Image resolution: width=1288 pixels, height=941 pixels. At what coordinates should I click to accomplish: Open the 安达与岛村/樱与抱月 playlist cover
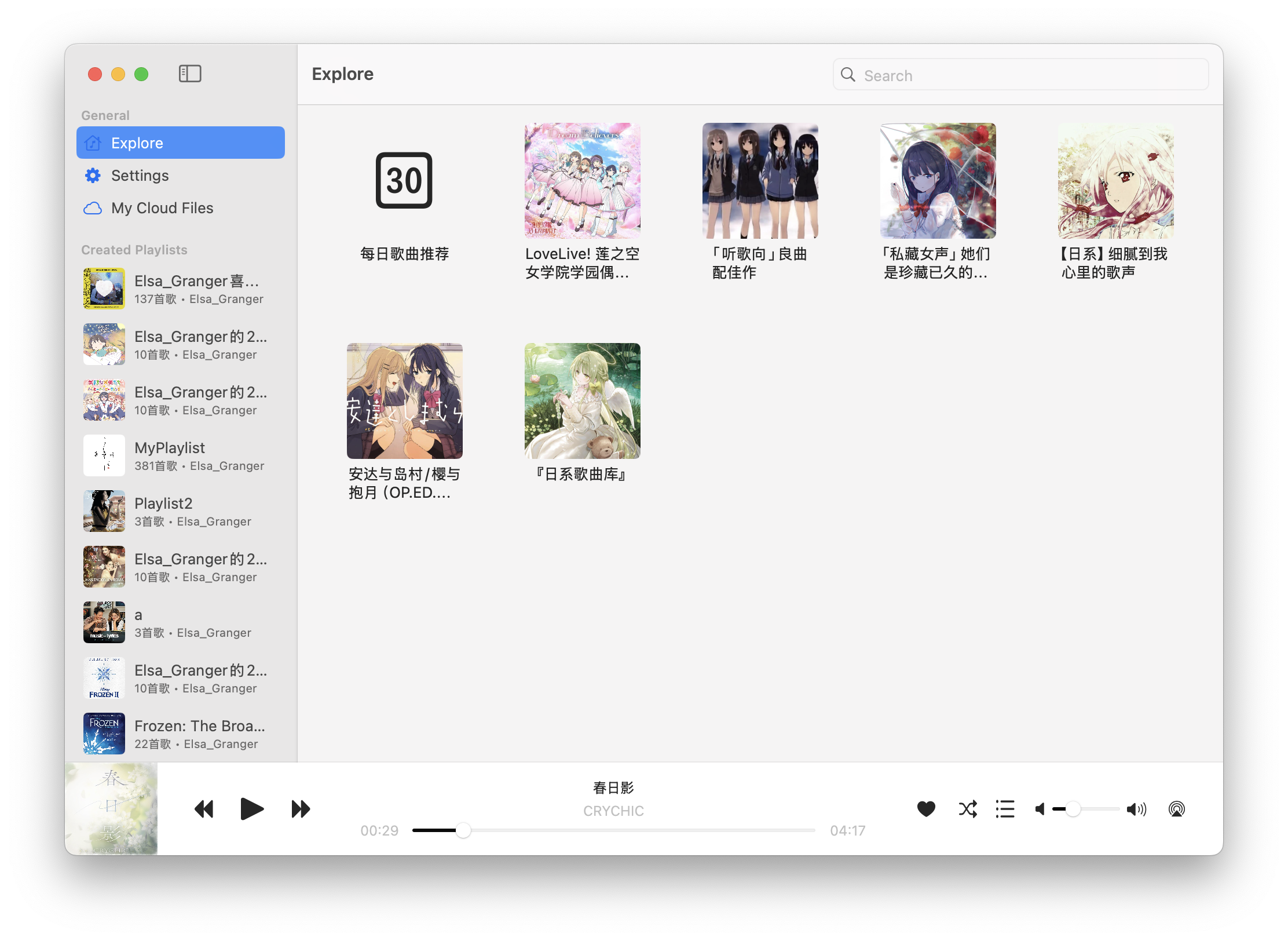pos(404,401)
